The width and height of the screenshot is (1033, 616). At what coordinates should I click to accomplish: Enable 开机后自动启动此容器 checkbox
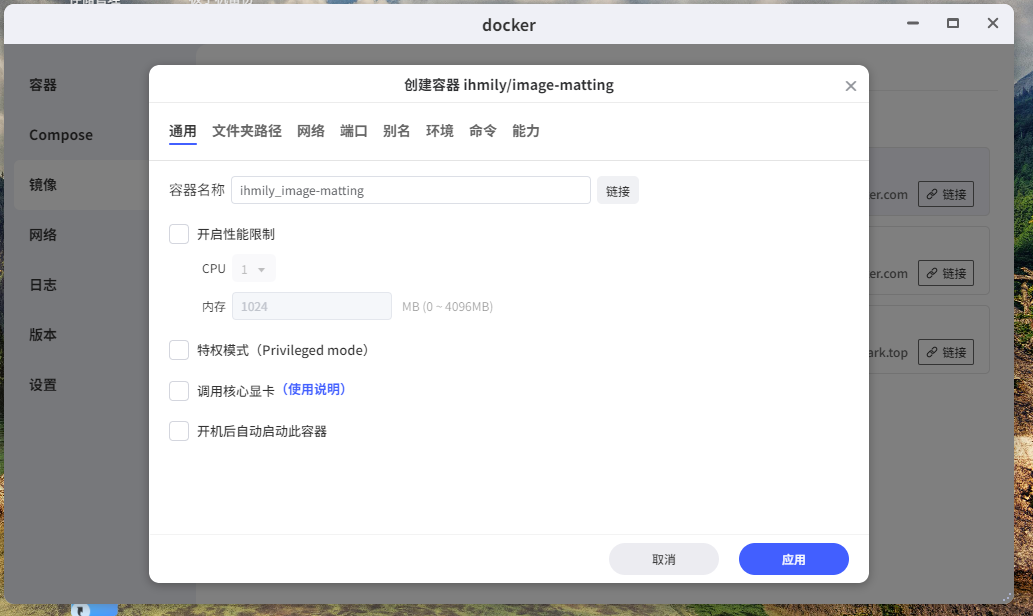(x=179, y=431)
